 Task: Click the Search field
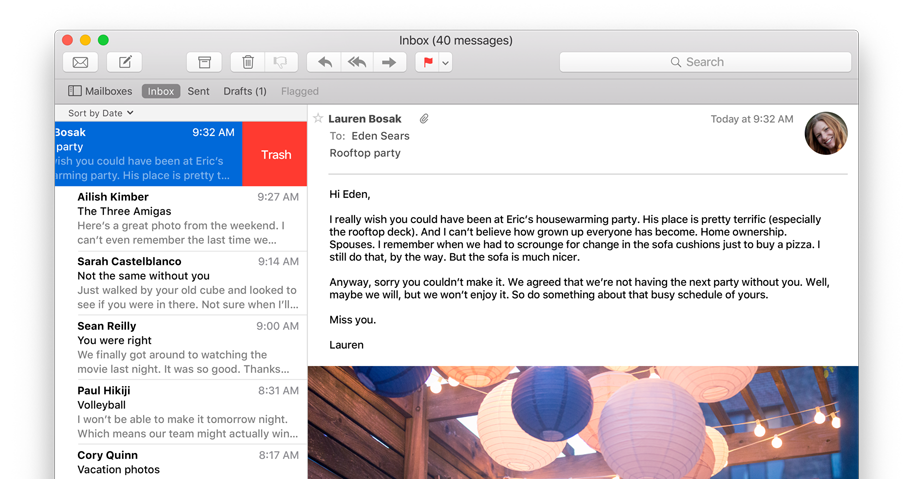tap(705, 62)
